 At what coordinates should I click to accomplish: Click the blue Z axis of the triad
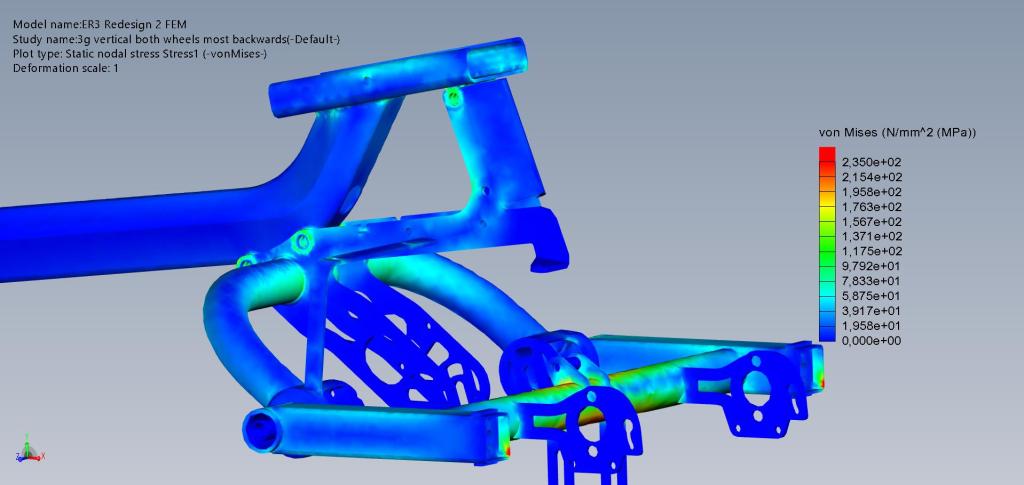coord(23,457)
